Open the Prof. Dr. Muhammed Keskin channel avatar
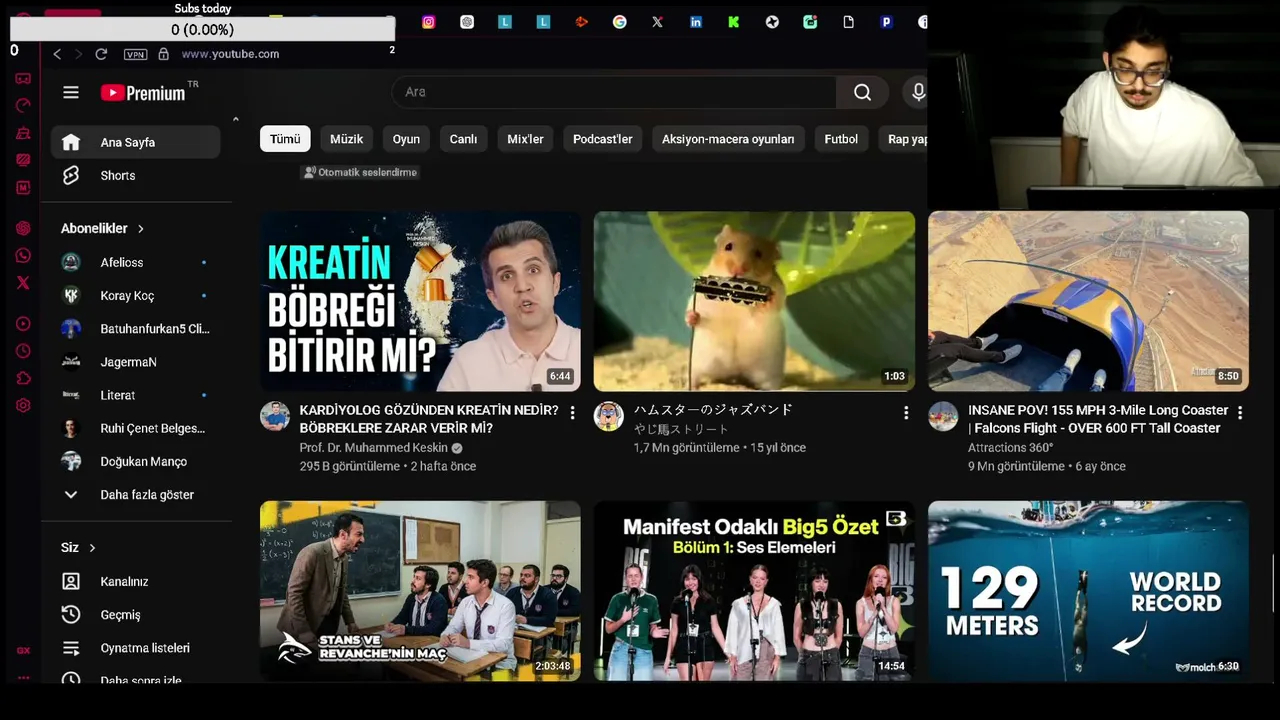The image size is (1280, 720). point(275,416)
